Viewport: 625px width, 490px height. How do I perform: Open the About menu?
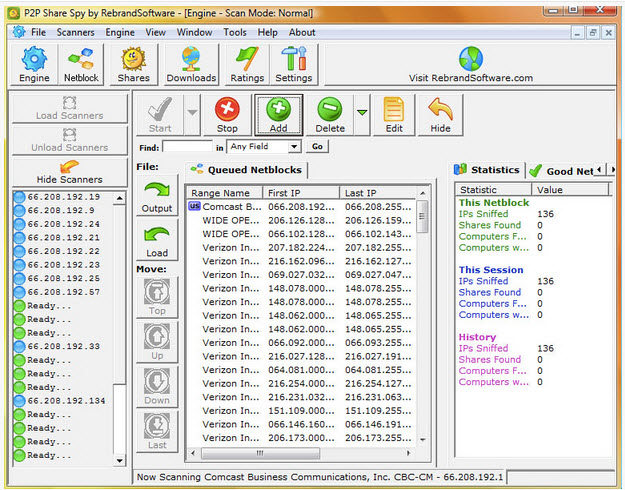pos(302,32)
